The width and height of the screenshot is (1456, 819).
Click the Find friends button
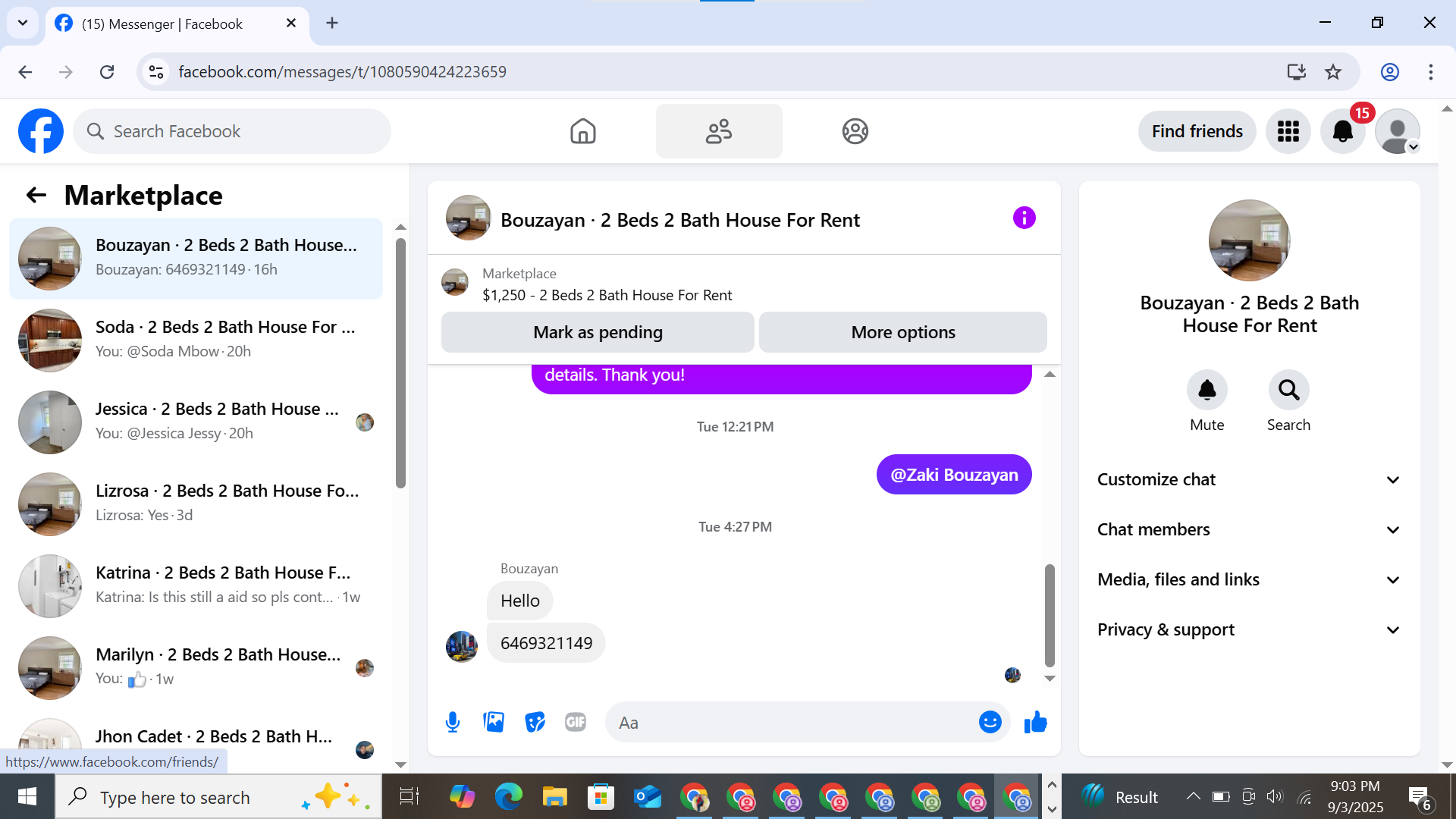pos(1197,131)
